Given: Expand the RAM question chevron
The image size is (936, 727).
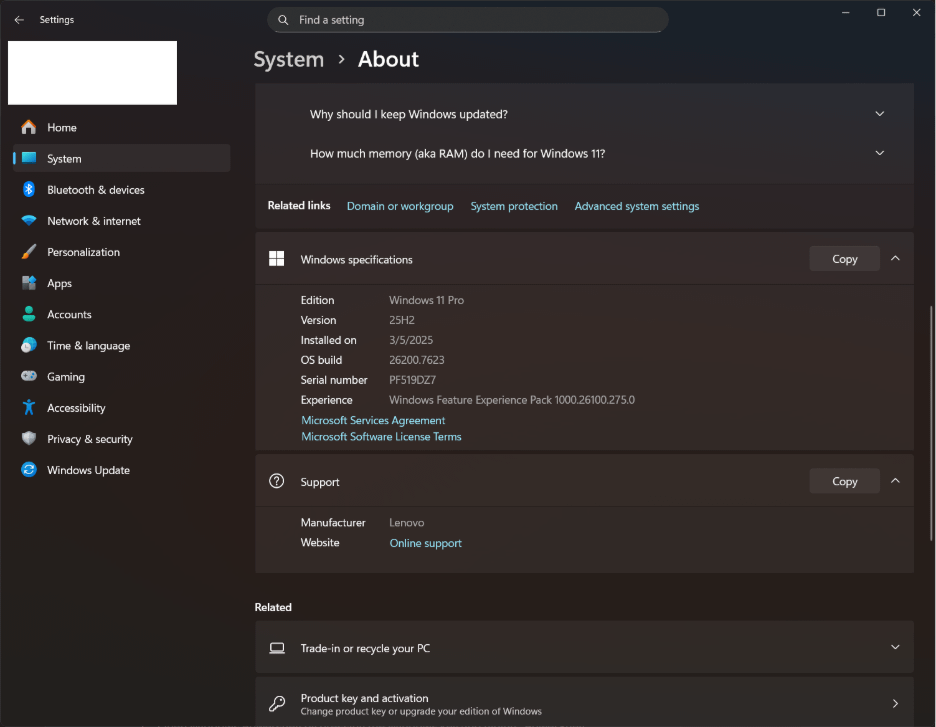Looking at the screenshot, I should click(879, 153).
